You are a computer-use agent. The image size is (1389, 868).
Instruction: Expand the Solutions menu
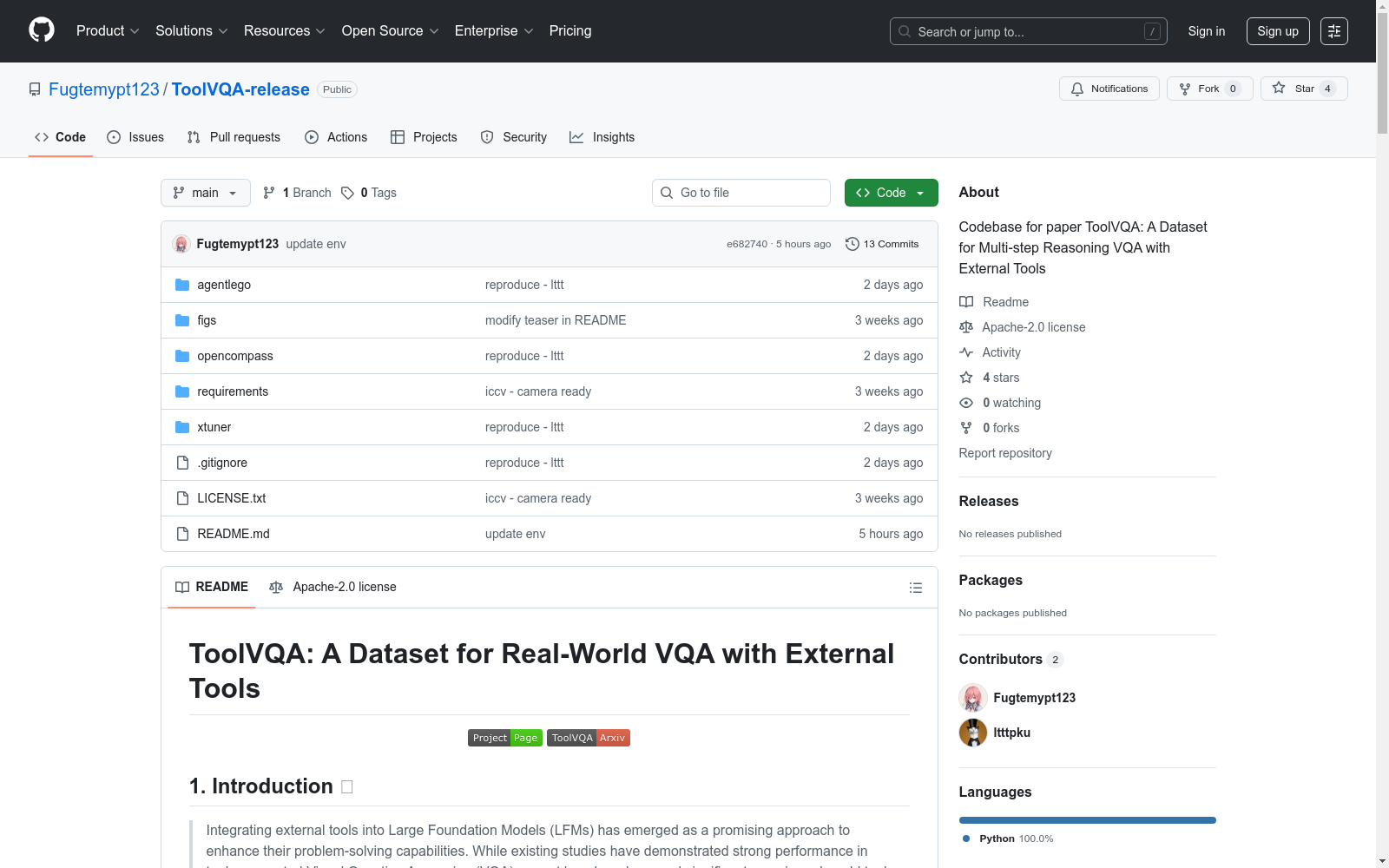[191, 31]
